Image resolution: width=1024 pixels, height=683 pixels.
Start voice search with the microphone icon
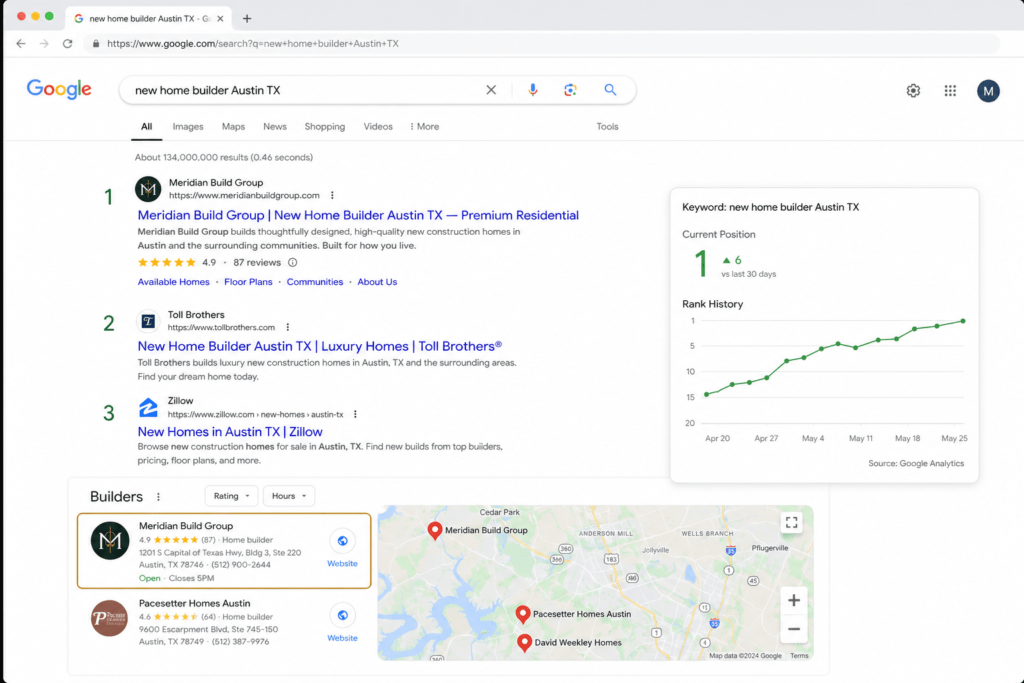click(x=533, y=90)
